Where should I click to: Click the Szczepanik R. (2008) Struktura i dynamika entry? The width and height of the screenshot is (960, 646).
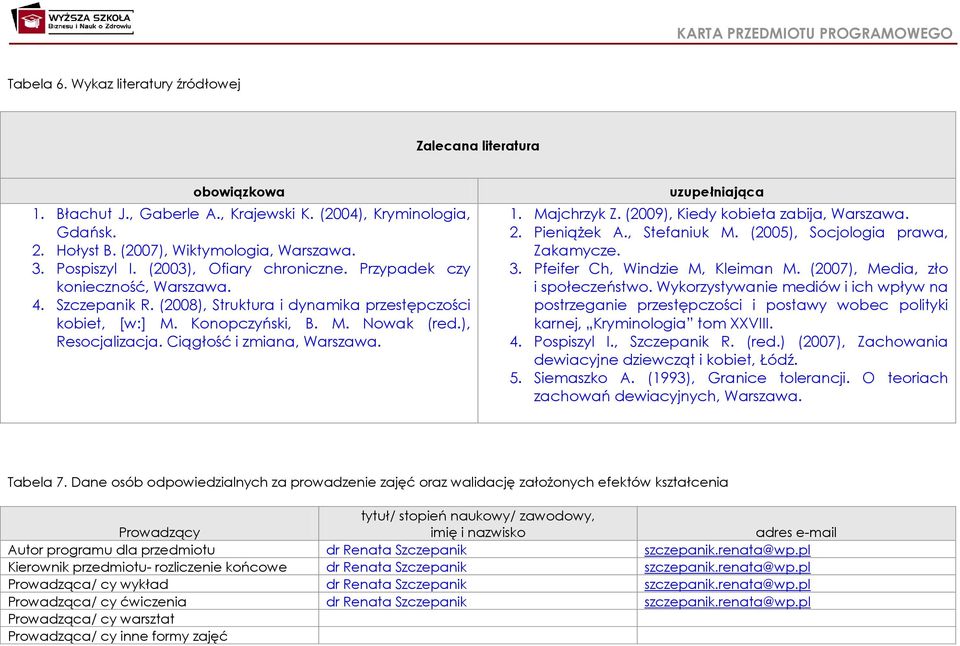[x=263, y=323]
